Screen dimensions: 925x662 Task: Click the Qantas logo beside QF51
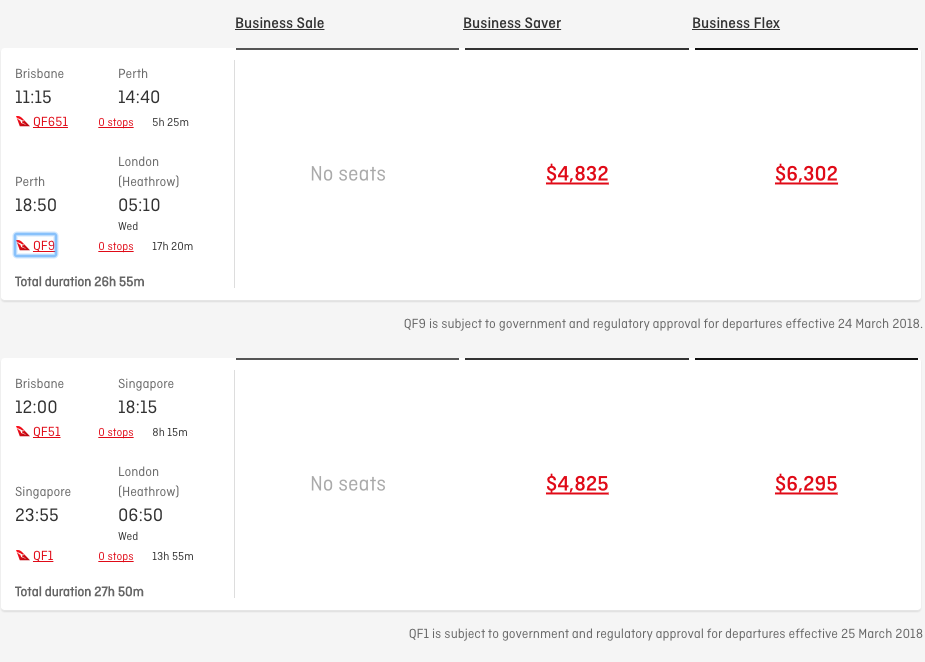[22, 432]
